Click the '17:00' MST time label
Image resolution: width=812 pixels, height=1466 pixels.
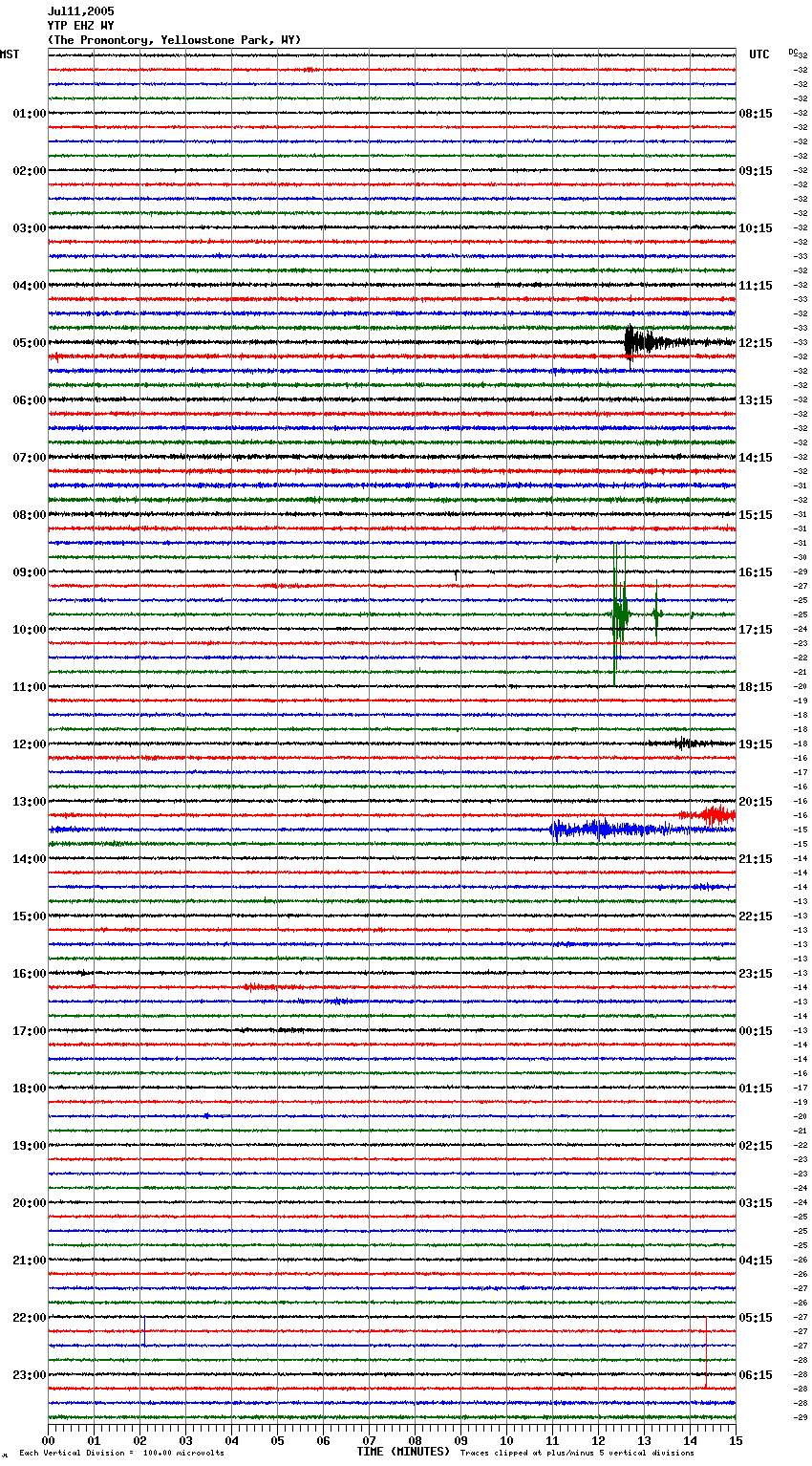coord(30,1031)
